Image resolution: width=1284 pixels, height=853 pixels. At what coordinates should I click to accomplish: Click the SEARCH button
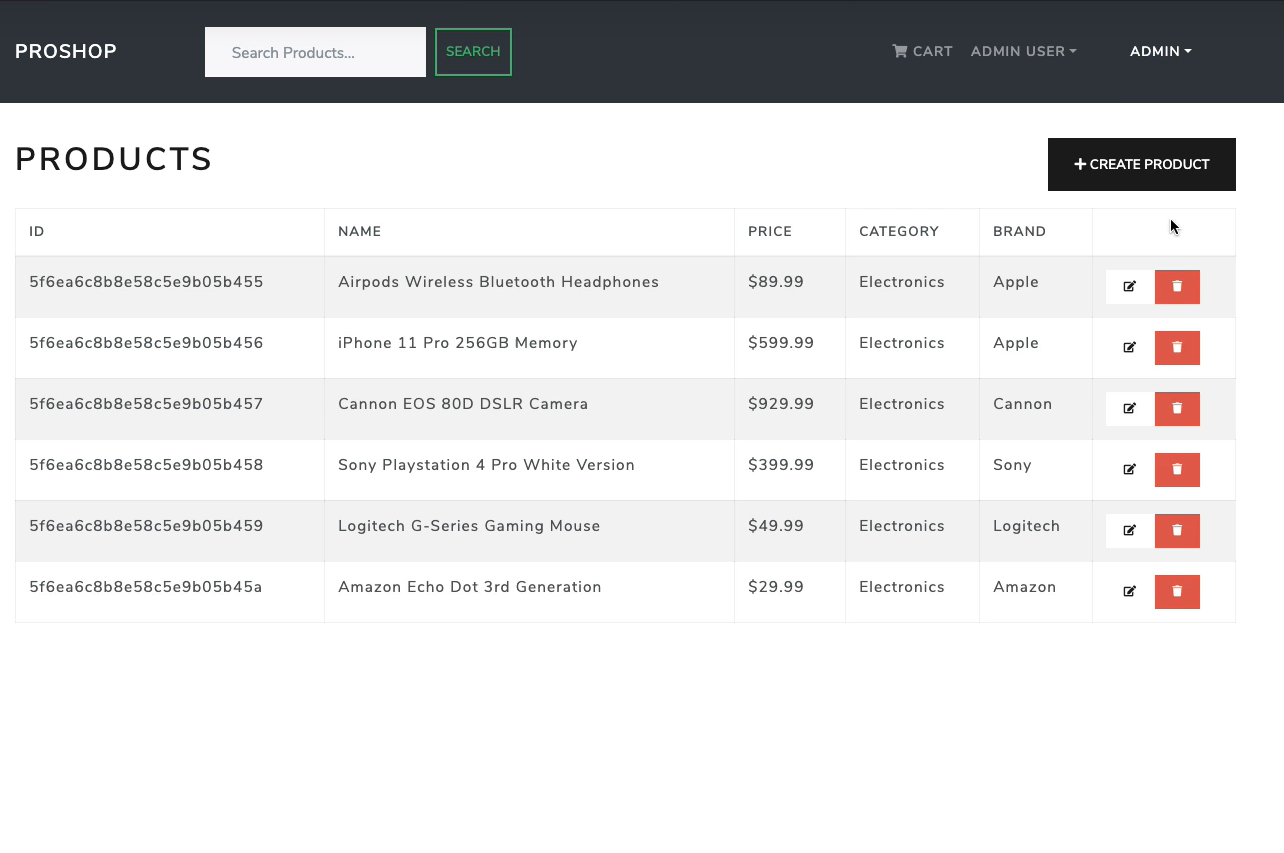(473, 51)
